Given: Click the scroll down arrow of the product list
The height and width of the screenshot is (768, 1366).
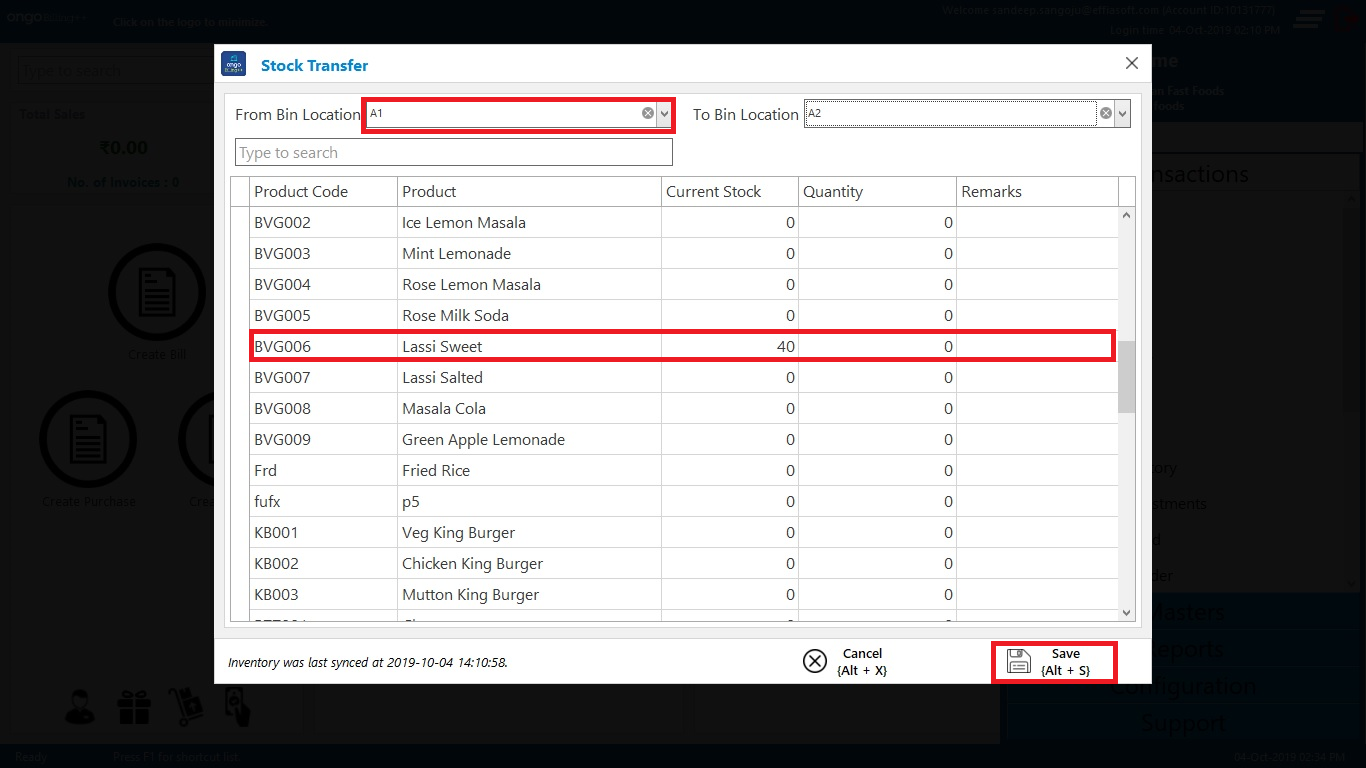Looking at the screenshot, I should click(1127, 613).
